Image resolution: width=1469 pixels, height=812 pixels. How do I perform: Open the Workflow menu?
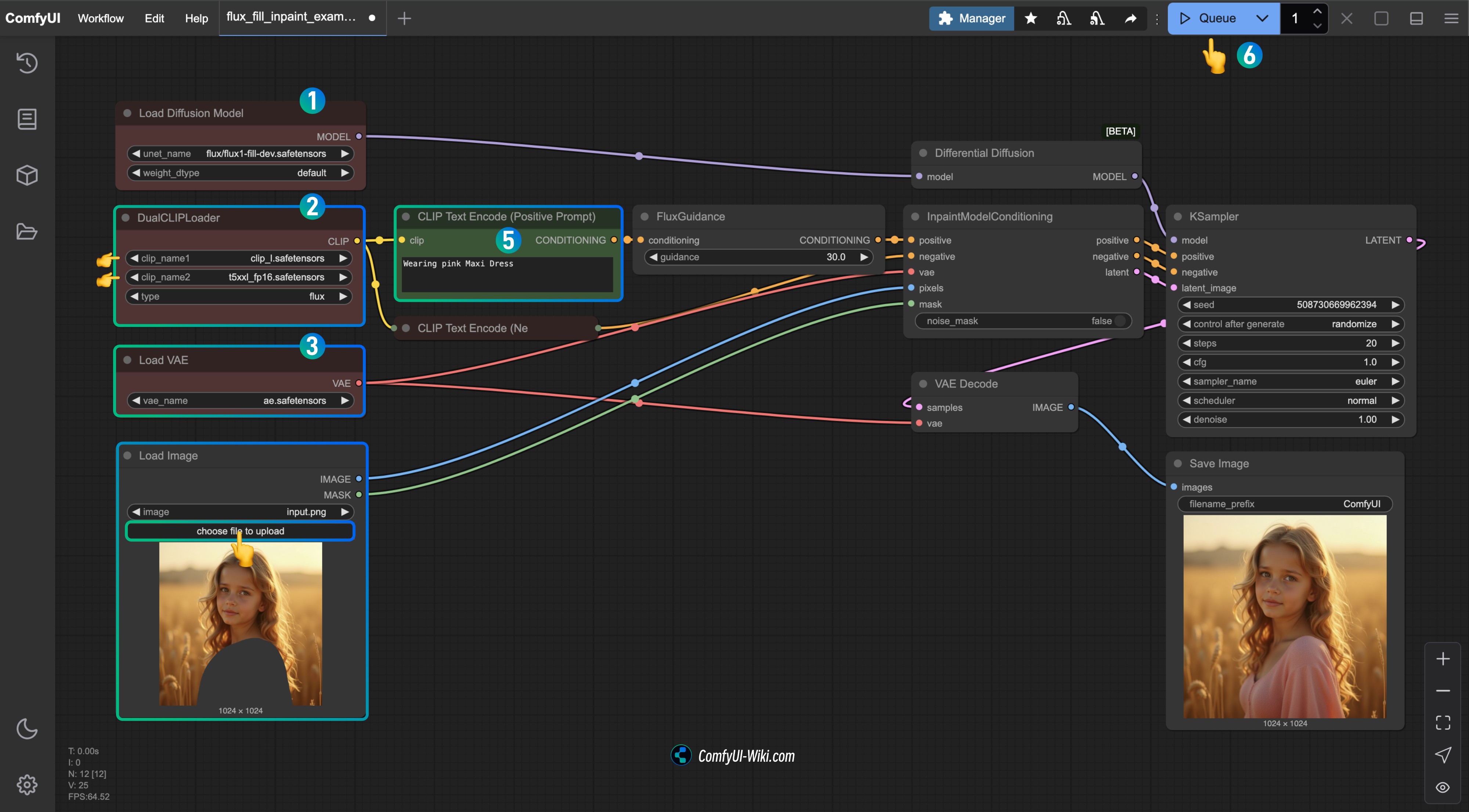click(100, 18)
